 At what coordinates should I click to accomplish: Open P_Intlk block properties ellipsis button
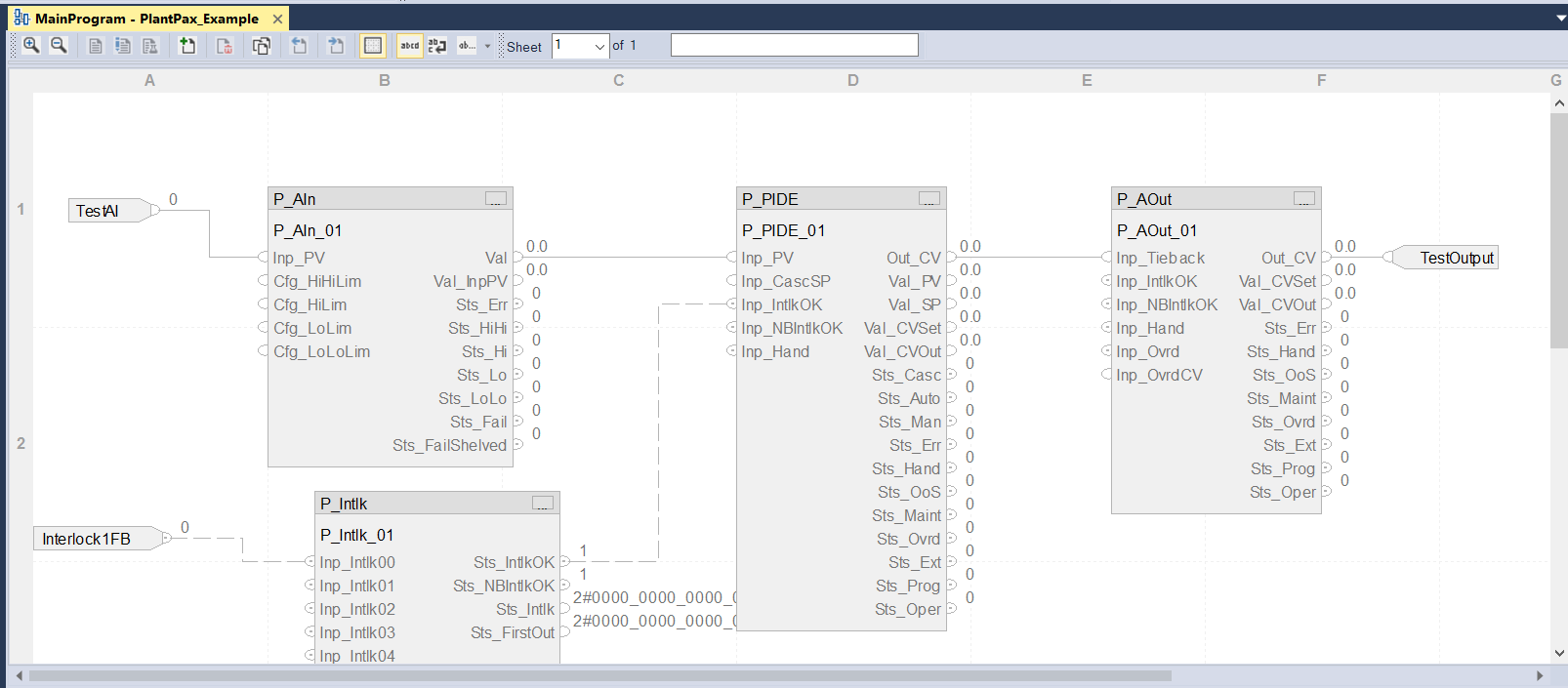coord(543,504)
